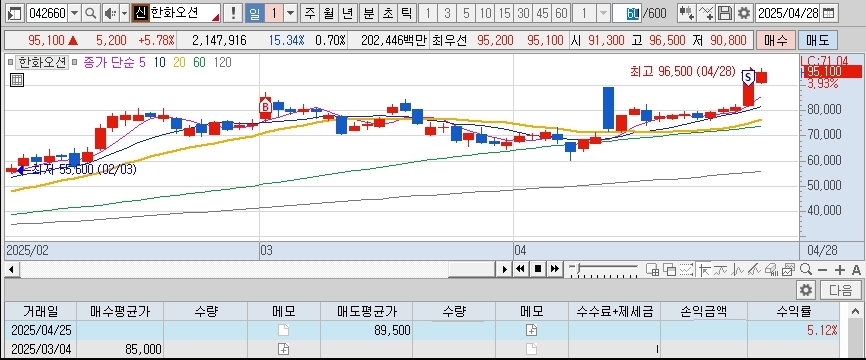Image resolution: width=866 pixels, height=360 pixels.
Task: Click the candle count field showing 60
Action: (627, 13)
